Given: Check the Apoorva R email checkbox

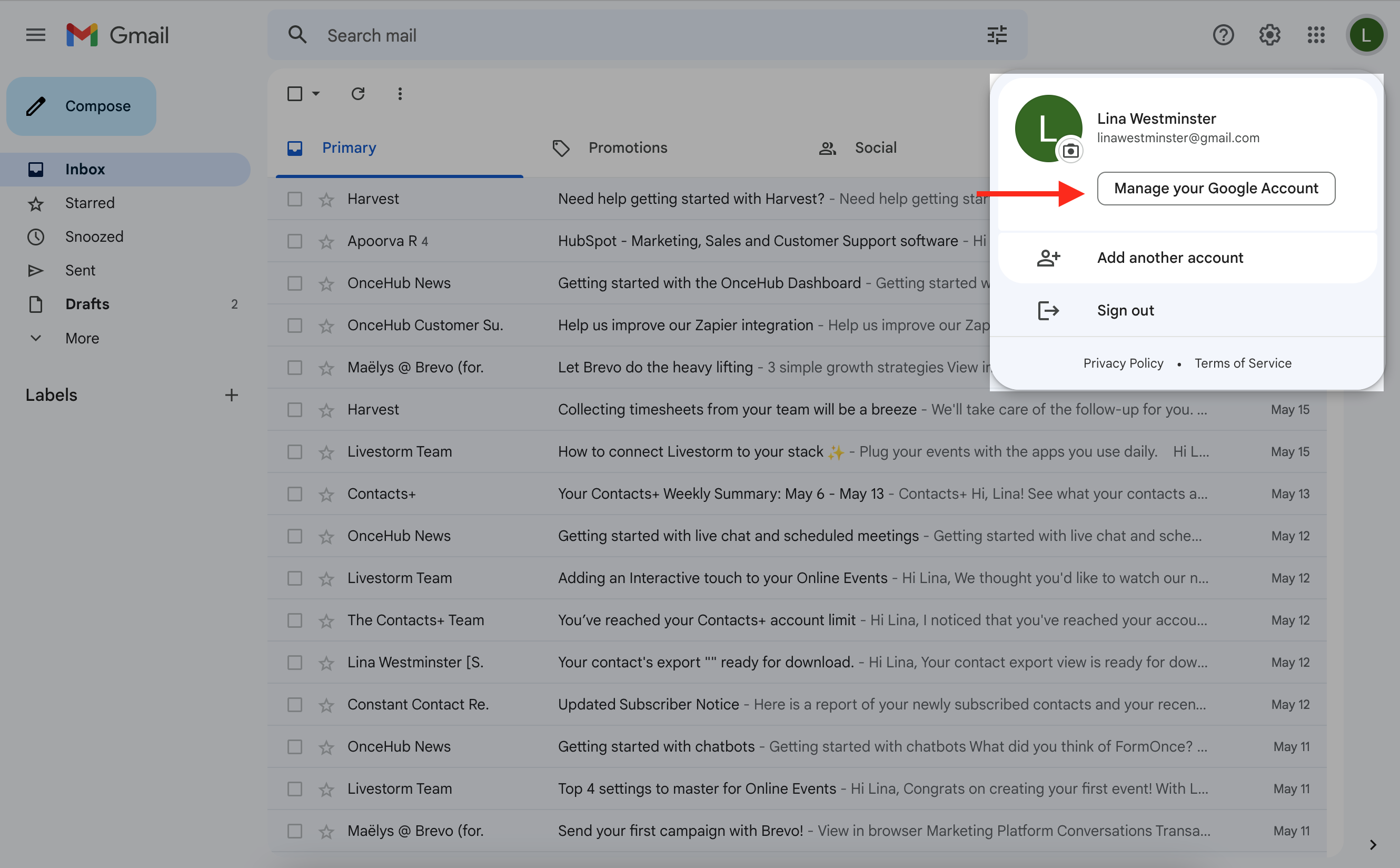Looking at the screenshot, I should click(294, 241).
